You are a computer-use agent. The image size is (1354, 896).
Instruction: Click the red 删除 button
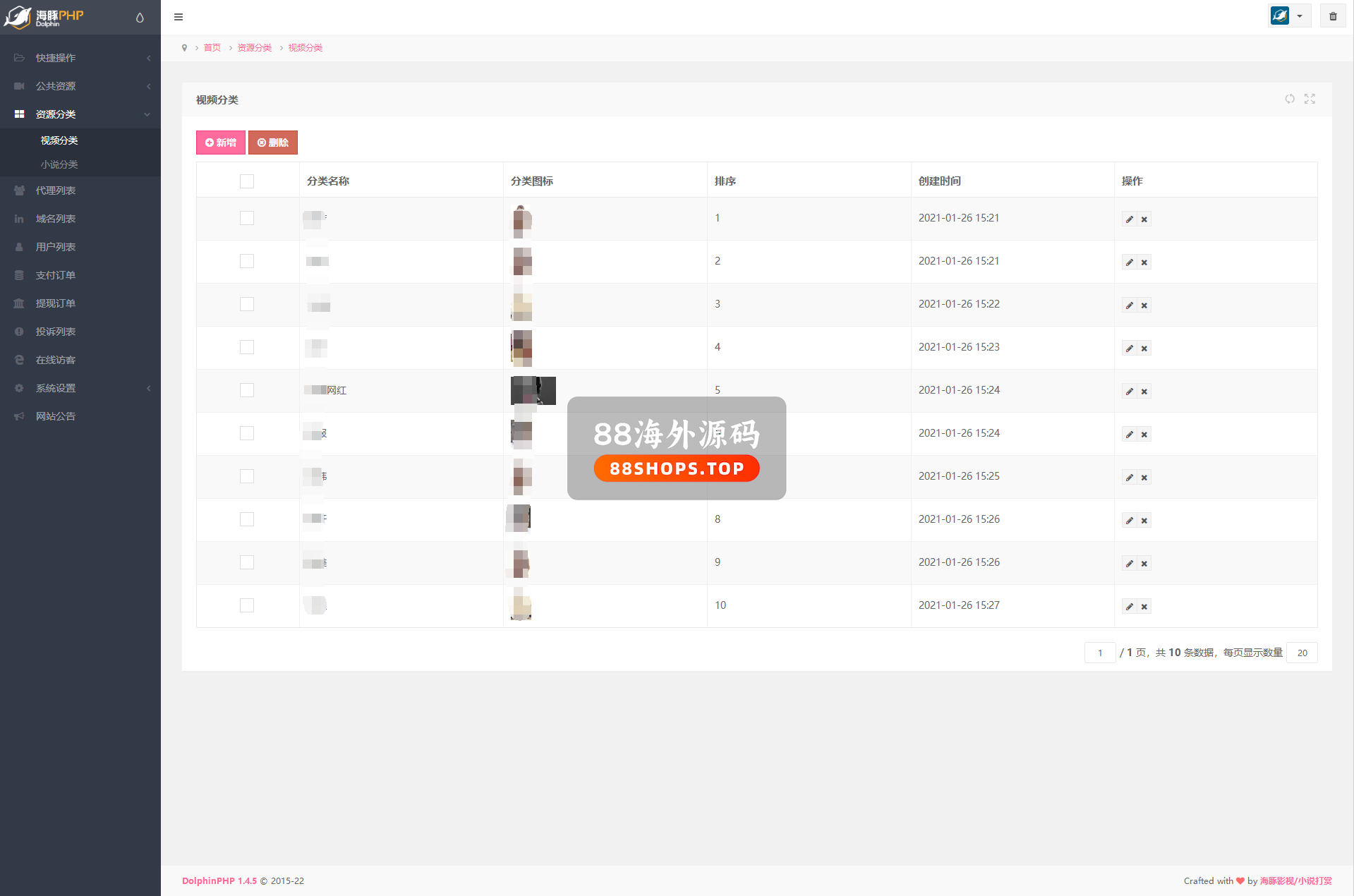coord(273,143)
